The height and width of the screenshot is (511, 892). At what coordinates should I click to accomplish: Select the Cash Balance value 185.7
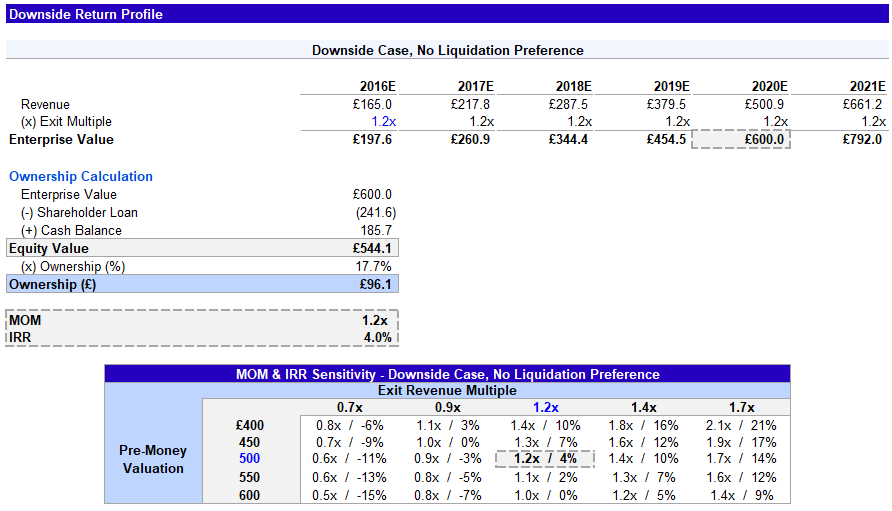coord(374,231)
